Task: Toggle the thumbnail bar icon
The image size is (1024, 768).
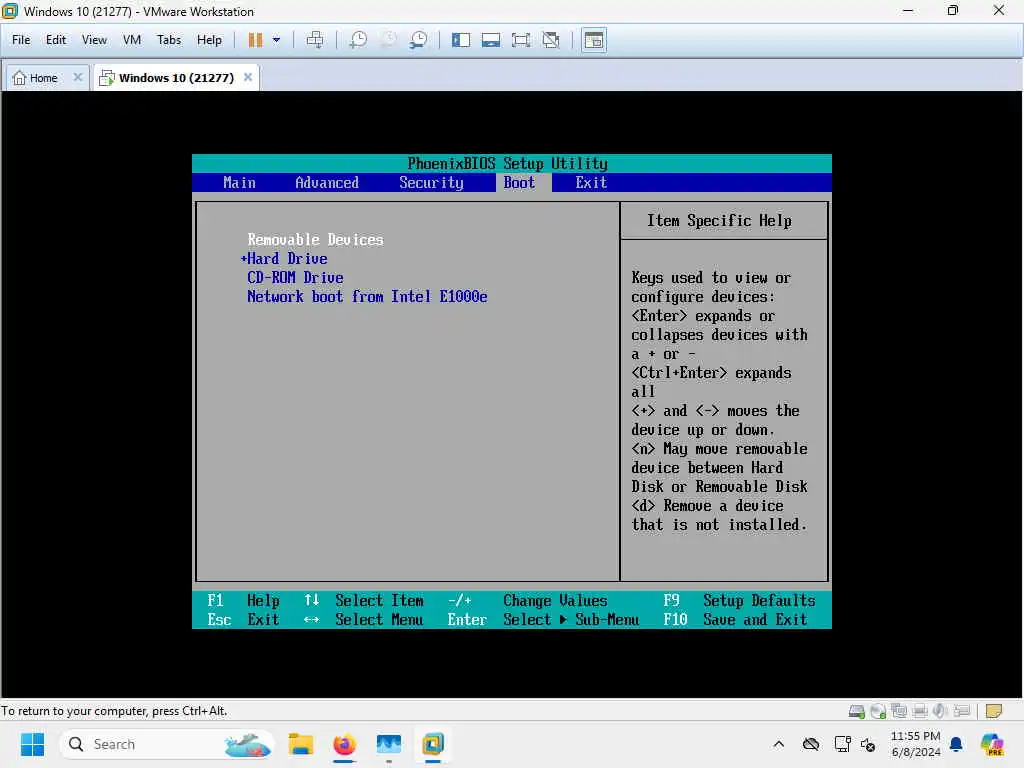Action: [x=490, y=40]
